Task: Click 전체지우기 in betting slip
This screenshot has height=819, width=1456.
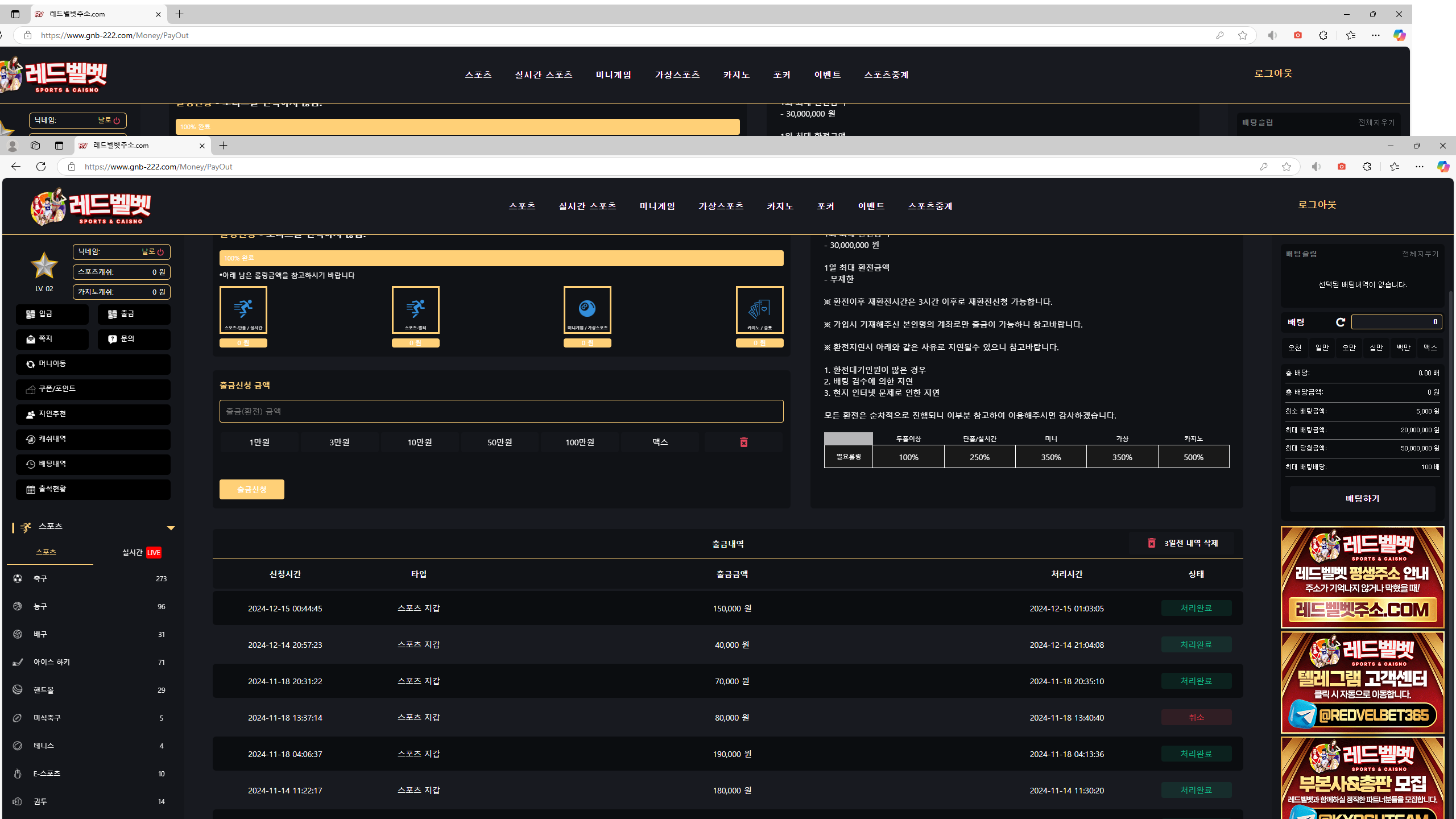Action: coord(1420,254)
